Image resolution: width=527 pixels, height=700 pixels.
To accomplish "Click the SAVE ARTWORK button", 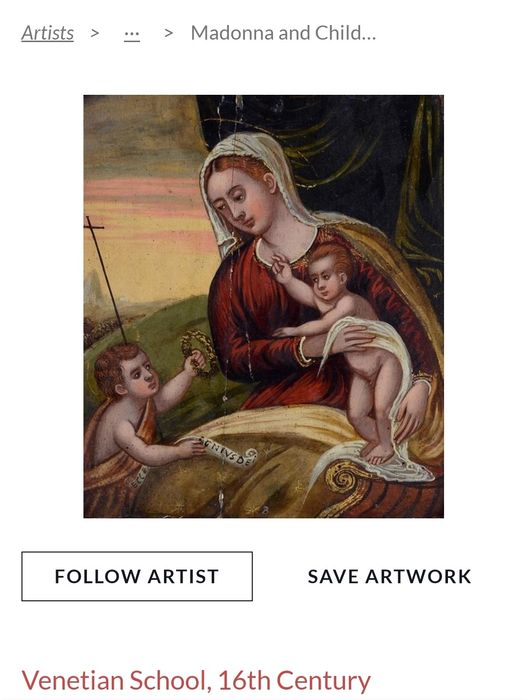I will (389, 576).
